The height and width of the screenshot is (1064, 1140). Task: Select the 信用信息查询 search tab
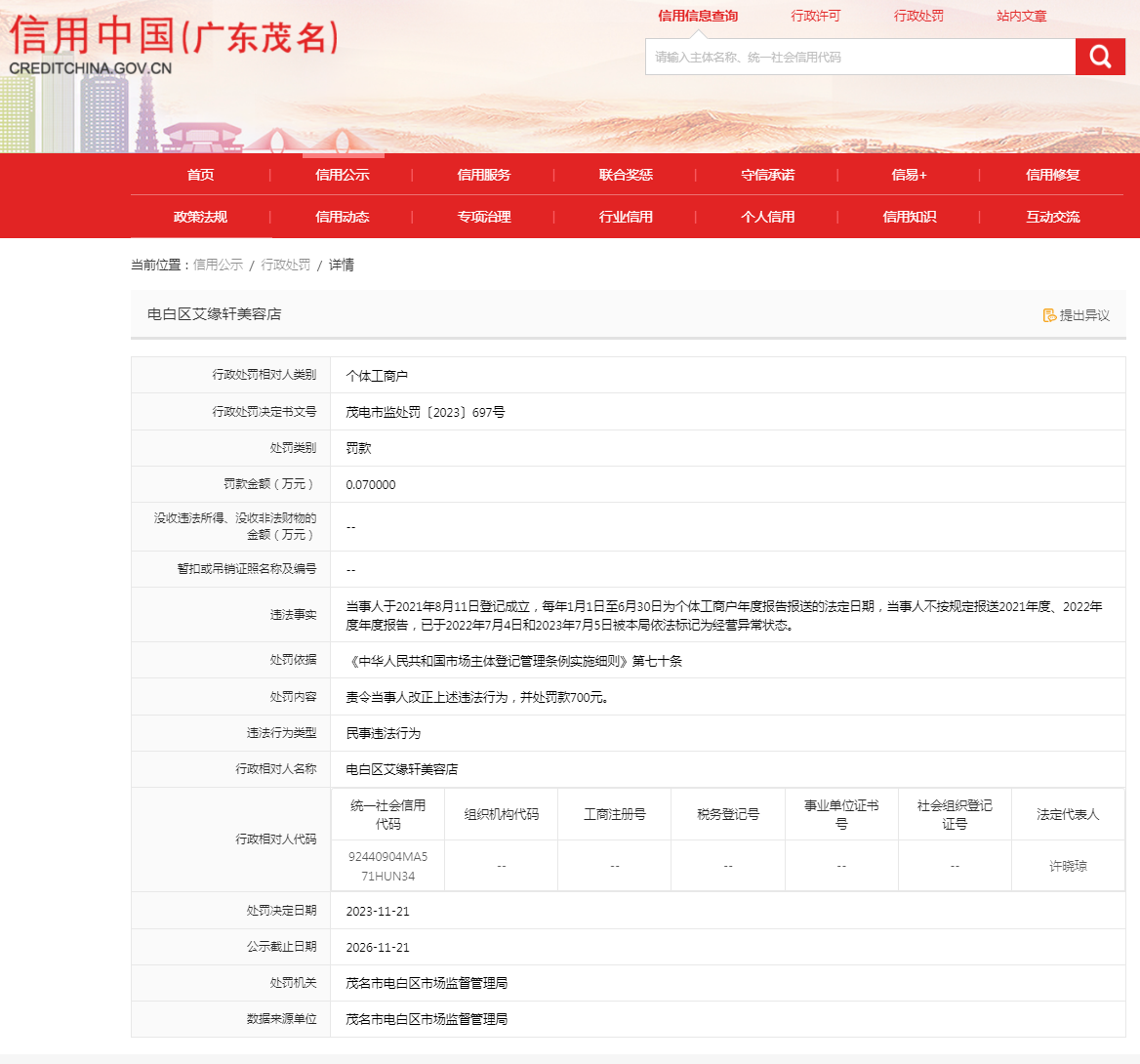click(698, 16)
